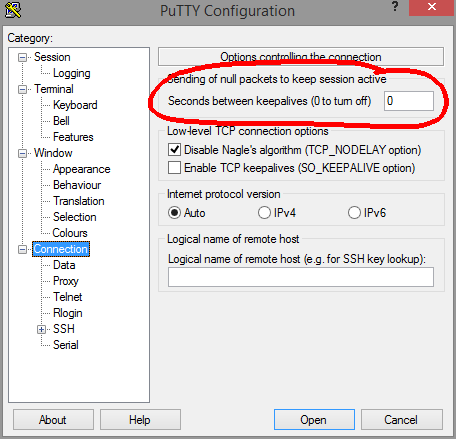Screen dimensions: 456x439
Task: Select the Translation category
Action: click(79, 201)
